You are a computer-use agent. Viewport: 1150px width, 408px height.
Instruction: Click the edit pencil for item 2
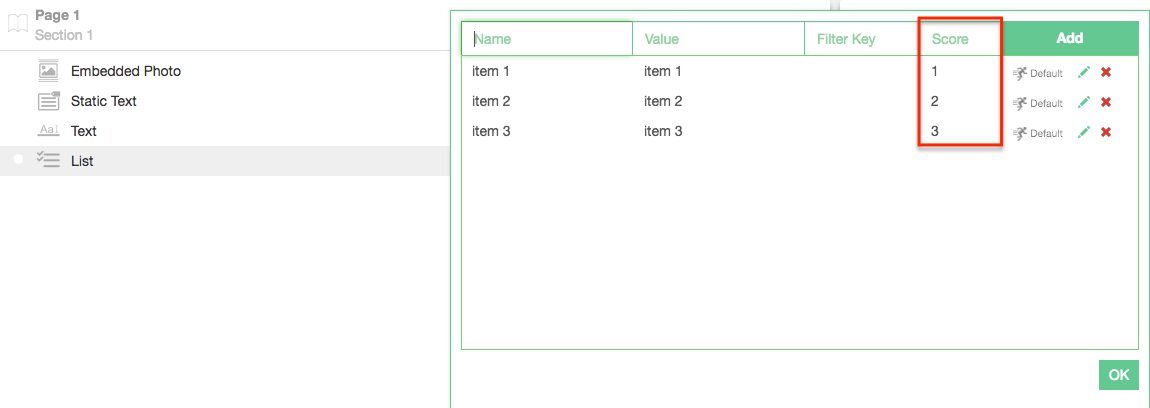pyautogui.click(x=1084, y=103)
